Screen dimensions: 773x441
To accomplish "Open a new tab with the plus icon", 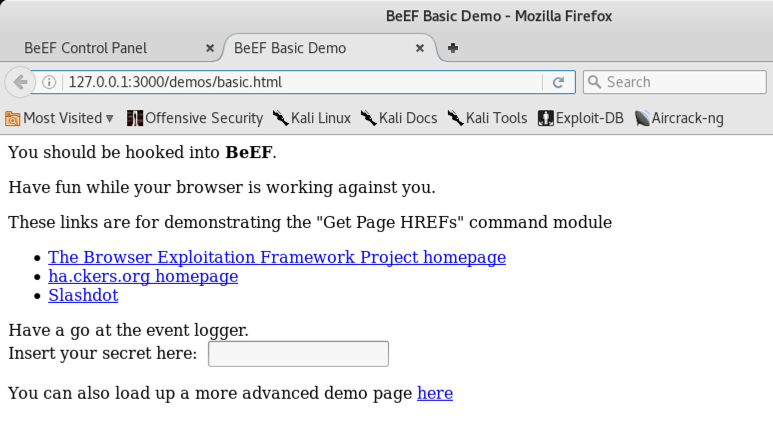I will point(453,48).
